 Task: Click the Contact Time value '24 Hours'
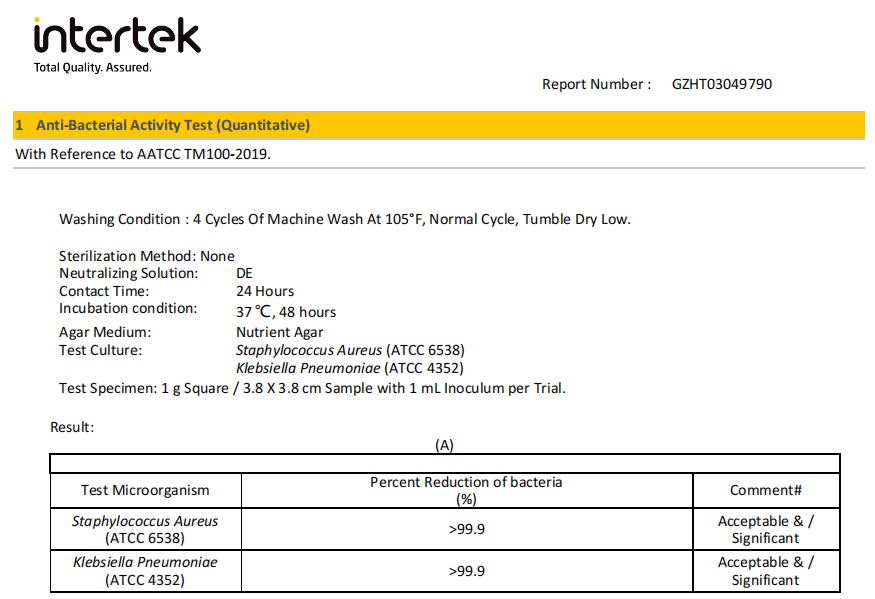[x=265, y=291]
